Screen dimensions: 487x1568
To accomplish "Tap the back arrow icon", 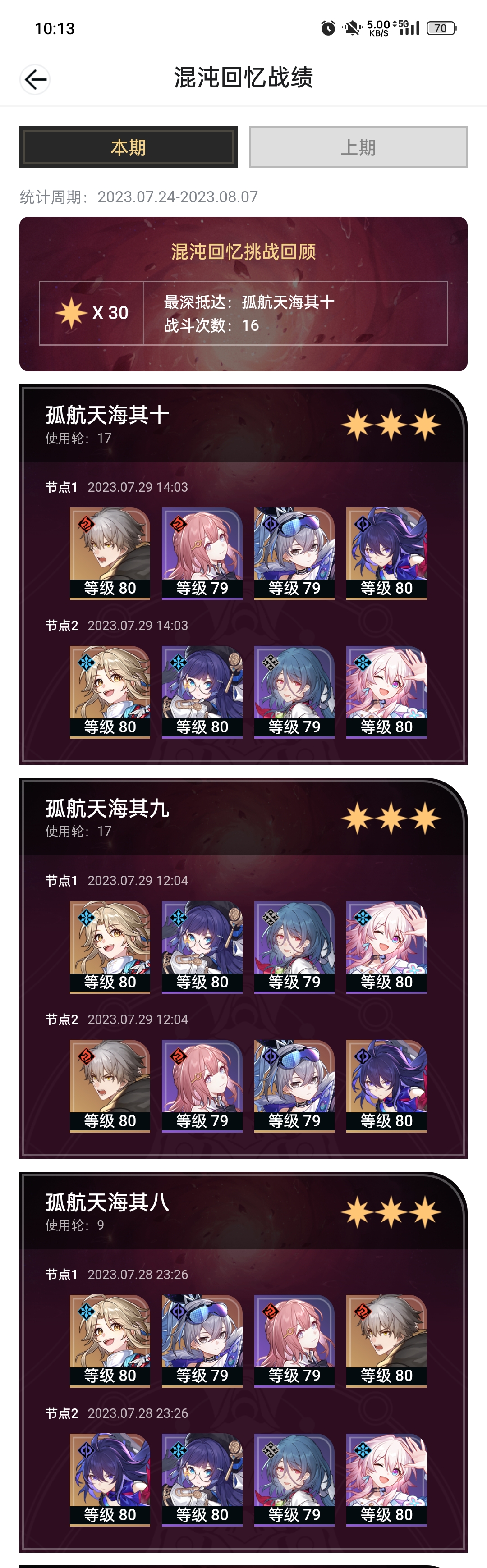I will pyautogui.click(x=35, y=79).
